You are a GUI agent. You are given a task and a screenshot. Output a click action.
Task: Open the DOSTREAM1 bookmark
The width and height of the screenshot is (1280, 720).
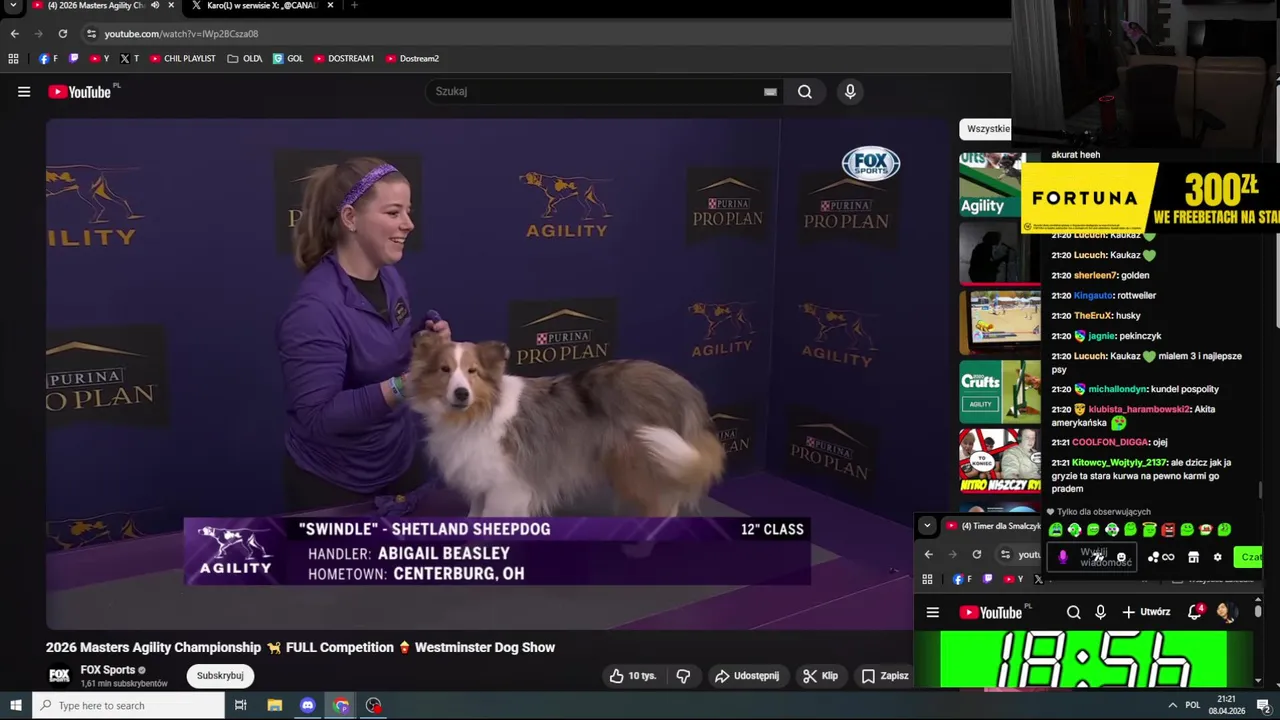tap(344, 59)
